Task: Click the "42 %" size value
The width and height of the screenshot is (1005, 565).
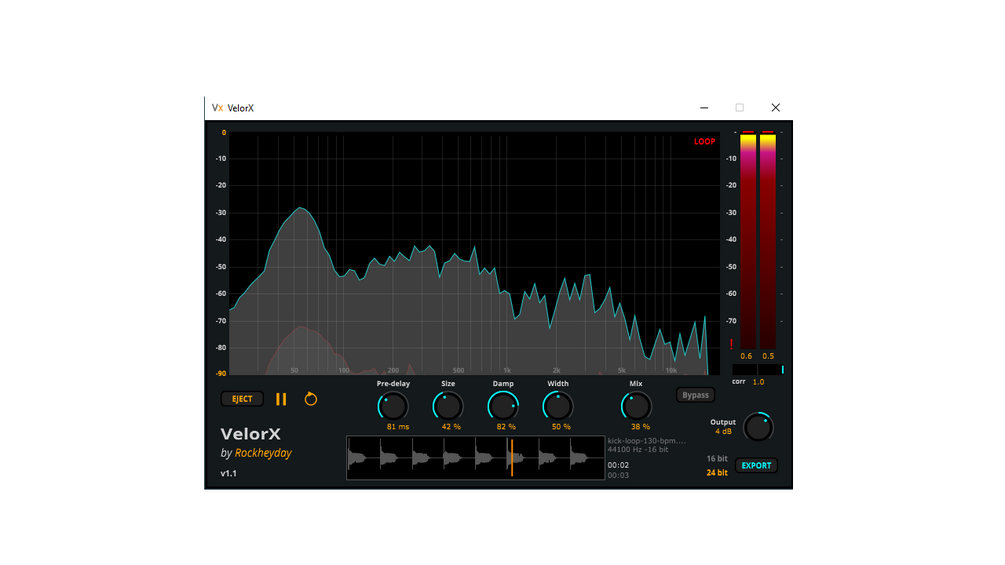Action: 451,427
